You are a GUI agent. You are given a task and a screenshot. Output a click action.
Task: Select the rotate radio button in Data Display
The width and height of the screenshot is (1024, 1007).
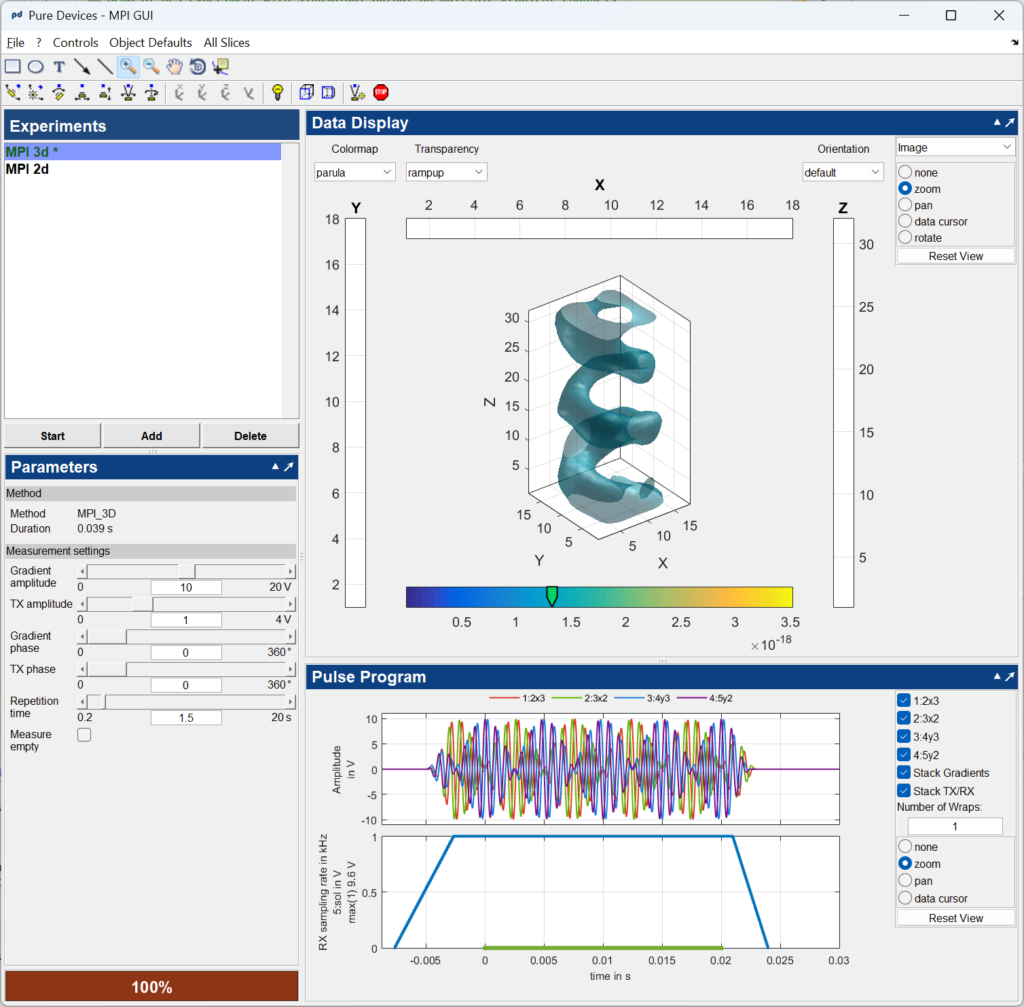906,238
